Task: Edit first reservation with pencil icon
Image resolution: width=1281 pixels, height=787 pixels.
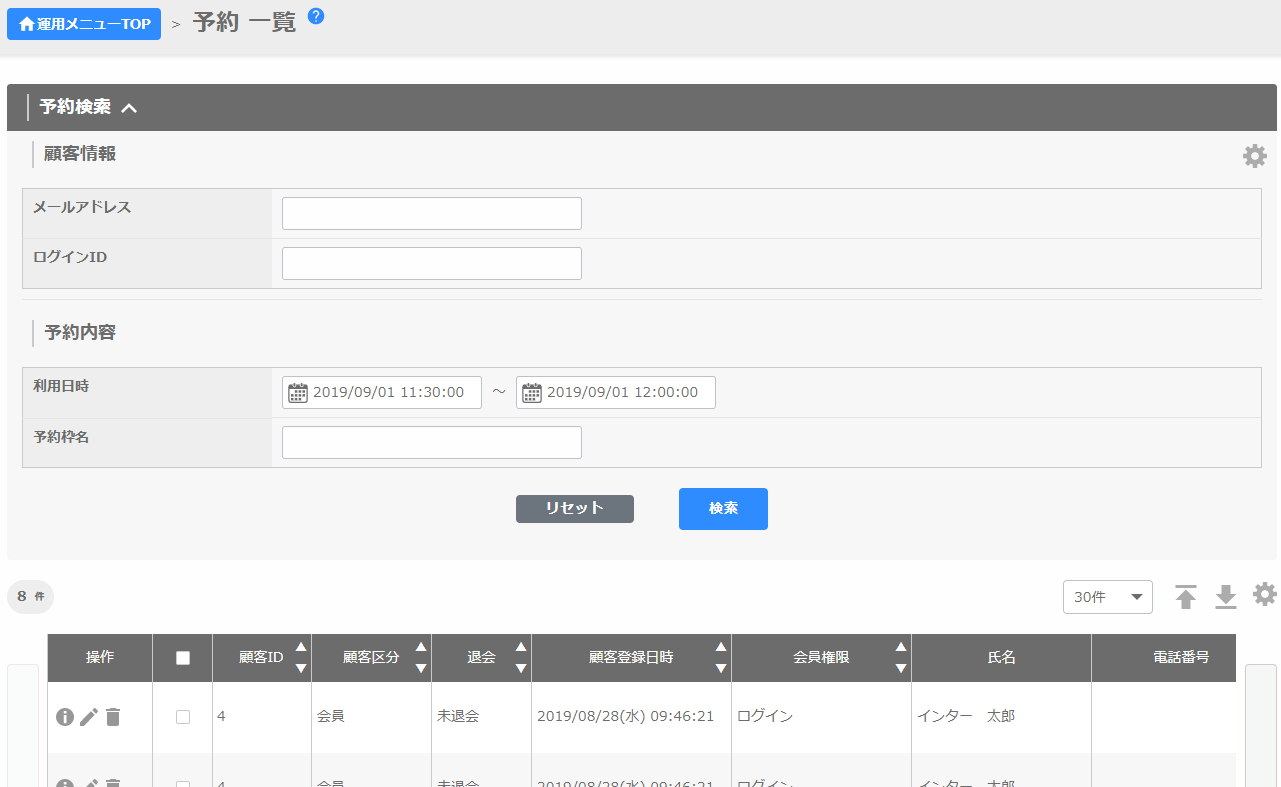Action: [x=89, y=717]
